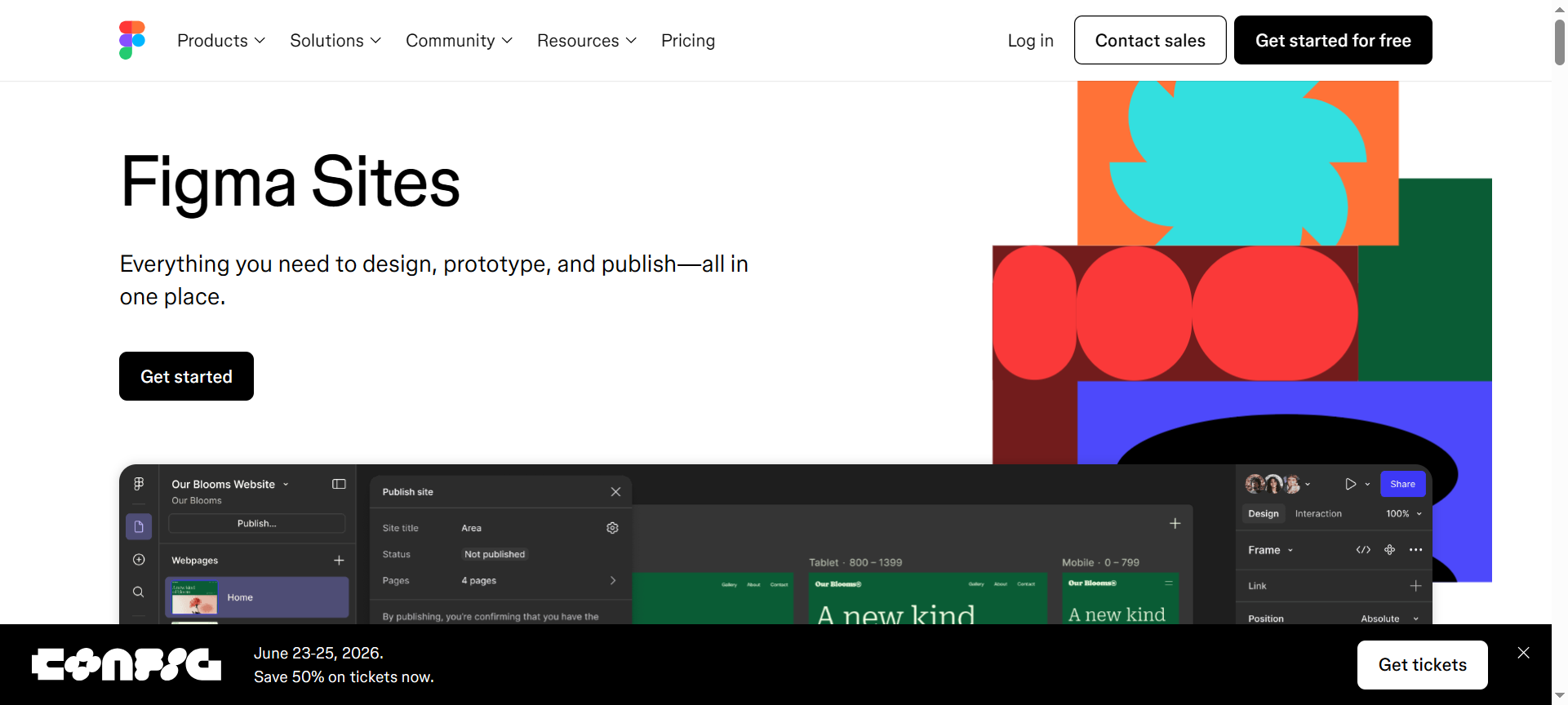Click the Figma menu icon in the editor sidebar

coord(139,484)
